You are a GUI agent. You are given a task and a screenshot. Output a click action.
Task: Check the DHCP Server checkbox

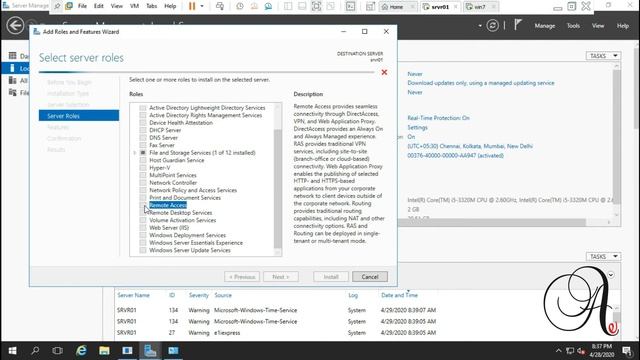pyautogui.click(x=142, y=130)
